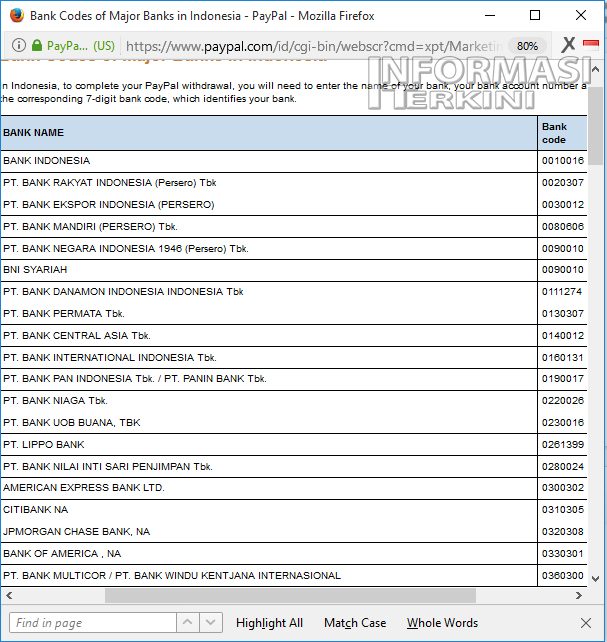Click bank code 0010016
The width and height of the screenshot is (607, 642).
click(563, 160)
